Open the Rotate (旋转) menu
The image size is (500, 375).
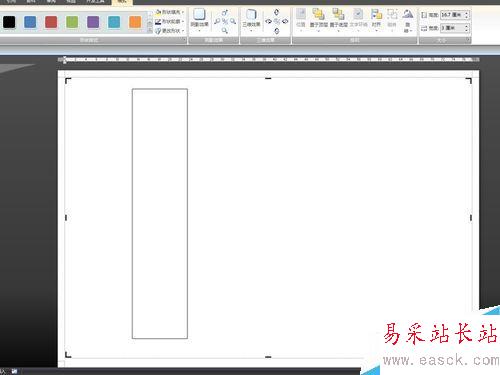(408, 21)
